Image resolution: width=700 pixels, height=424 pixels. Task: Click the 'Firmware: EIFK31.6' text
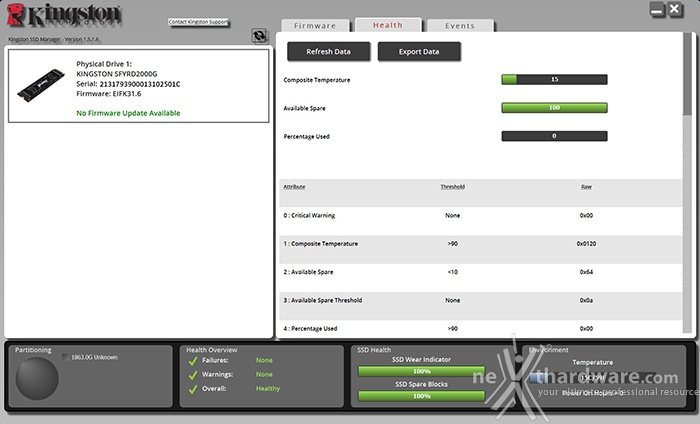click(108, 94)
